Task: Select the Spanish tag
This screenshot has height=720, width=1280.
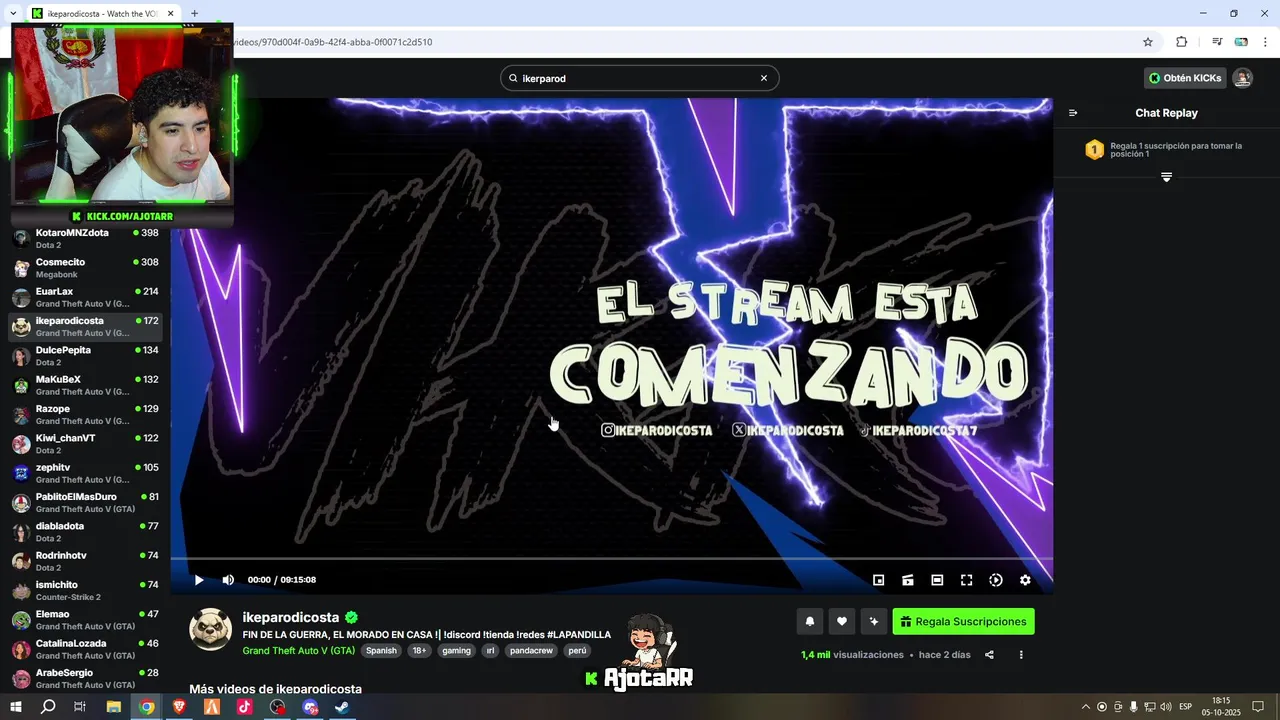Action: click(381, 650)
